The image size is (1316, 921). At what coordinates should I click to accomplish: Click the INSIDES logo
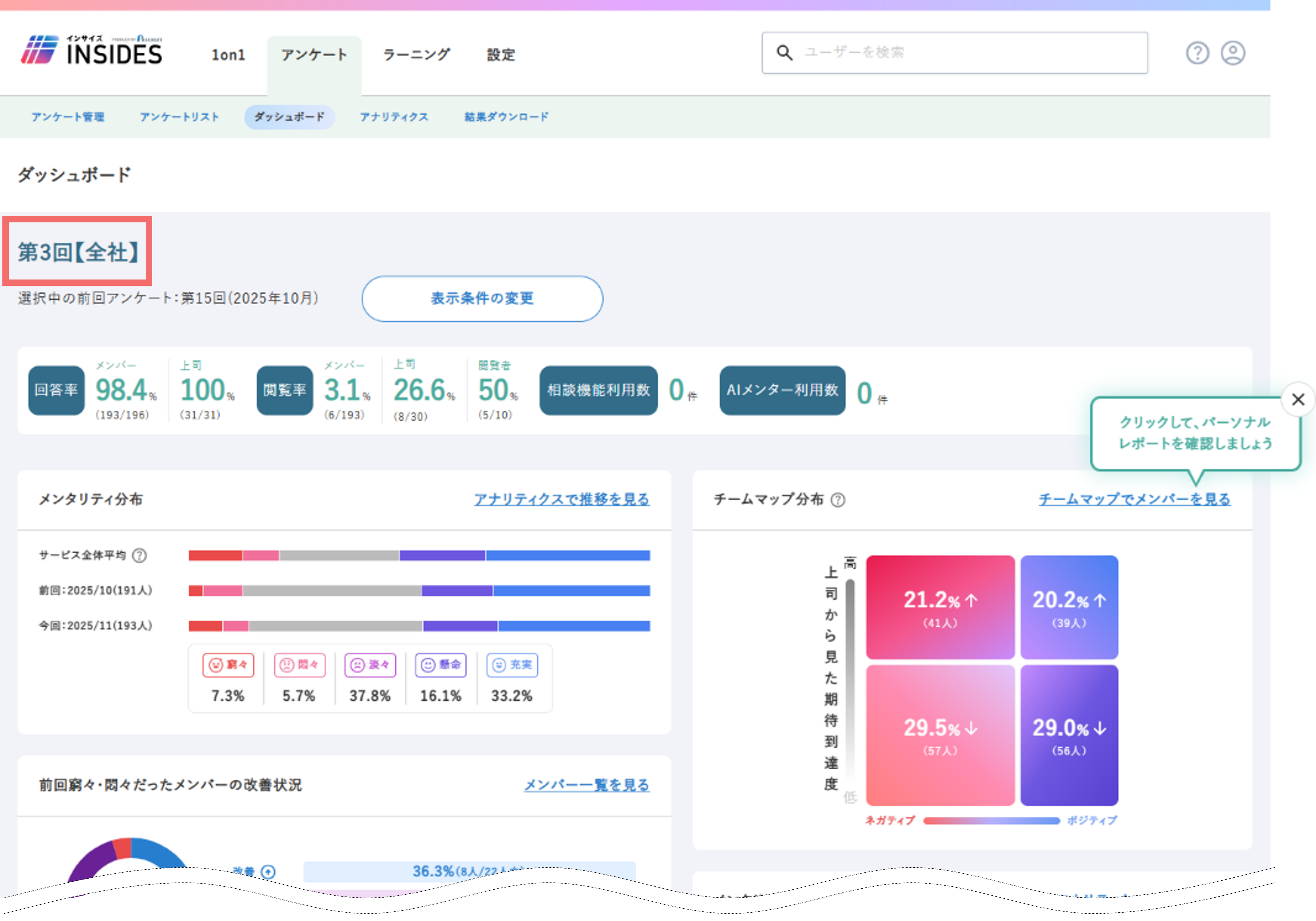92,51
